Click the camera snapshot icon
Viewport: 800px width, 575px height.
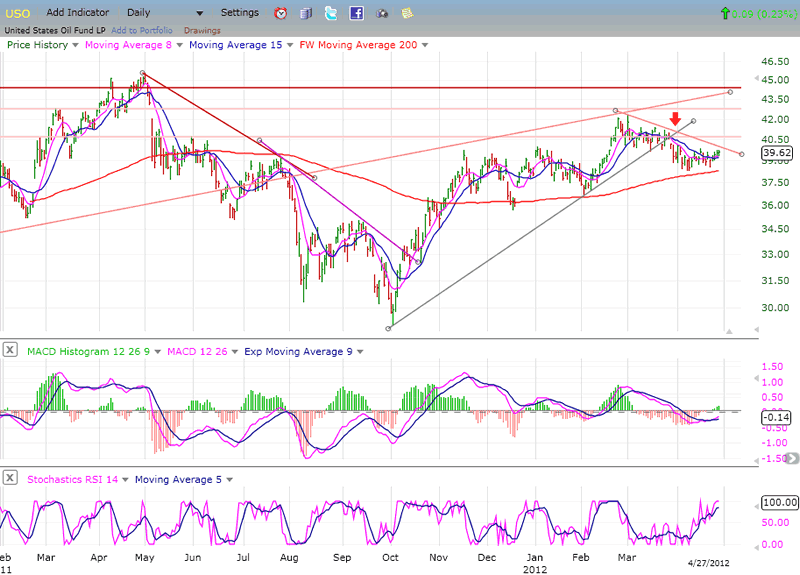pyautogui.click(x=382, y=13)
